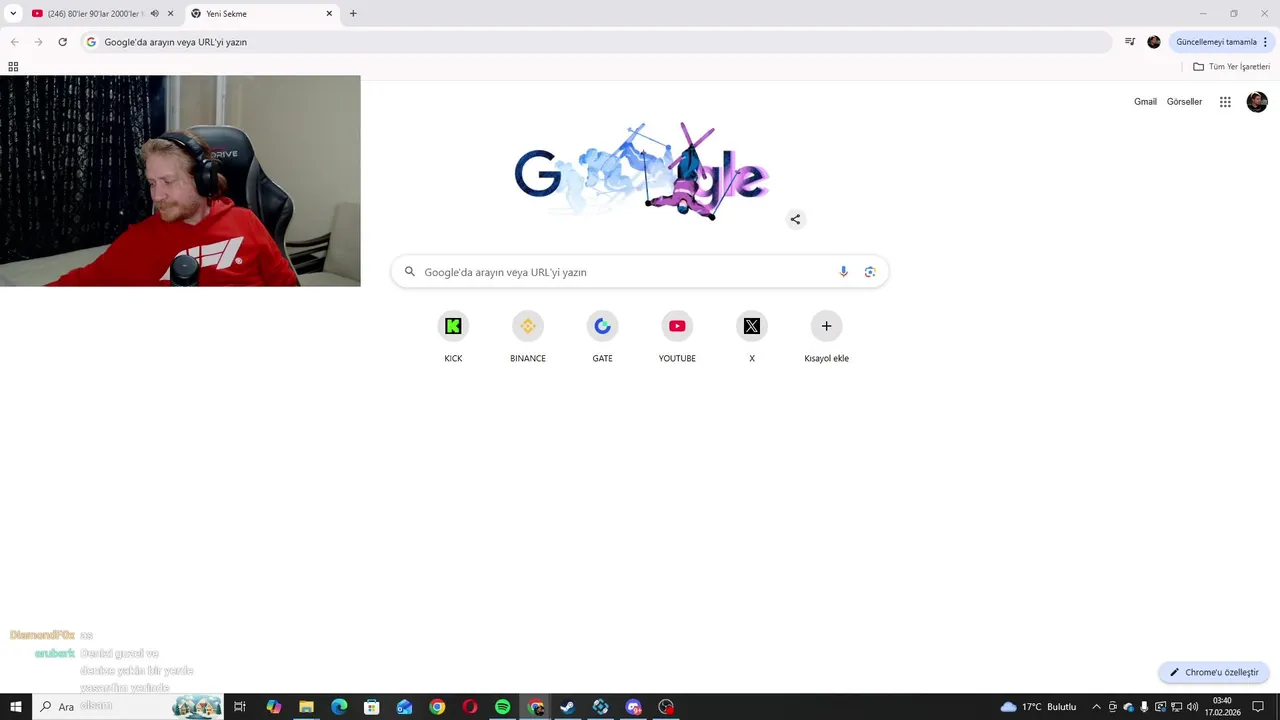Image resolution: width=1280 pixels, height=720 pixels.
Task: Open Spotify from the taskbar
Action: [503, 707]
